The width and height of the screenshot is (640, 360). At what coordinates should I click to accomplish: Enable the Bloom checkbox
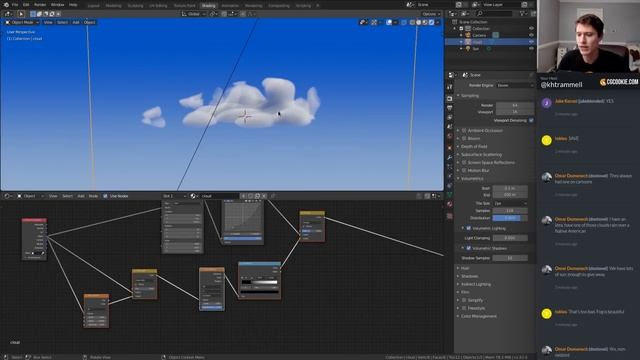464,138
